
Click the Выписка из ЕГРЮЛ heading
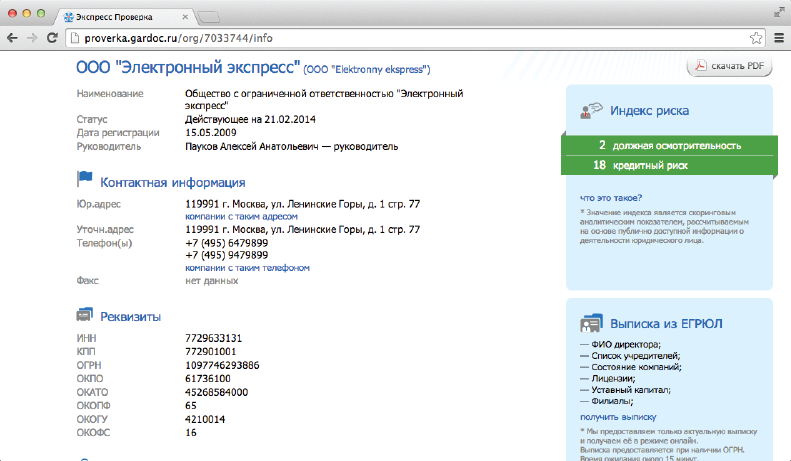[666, 324]
